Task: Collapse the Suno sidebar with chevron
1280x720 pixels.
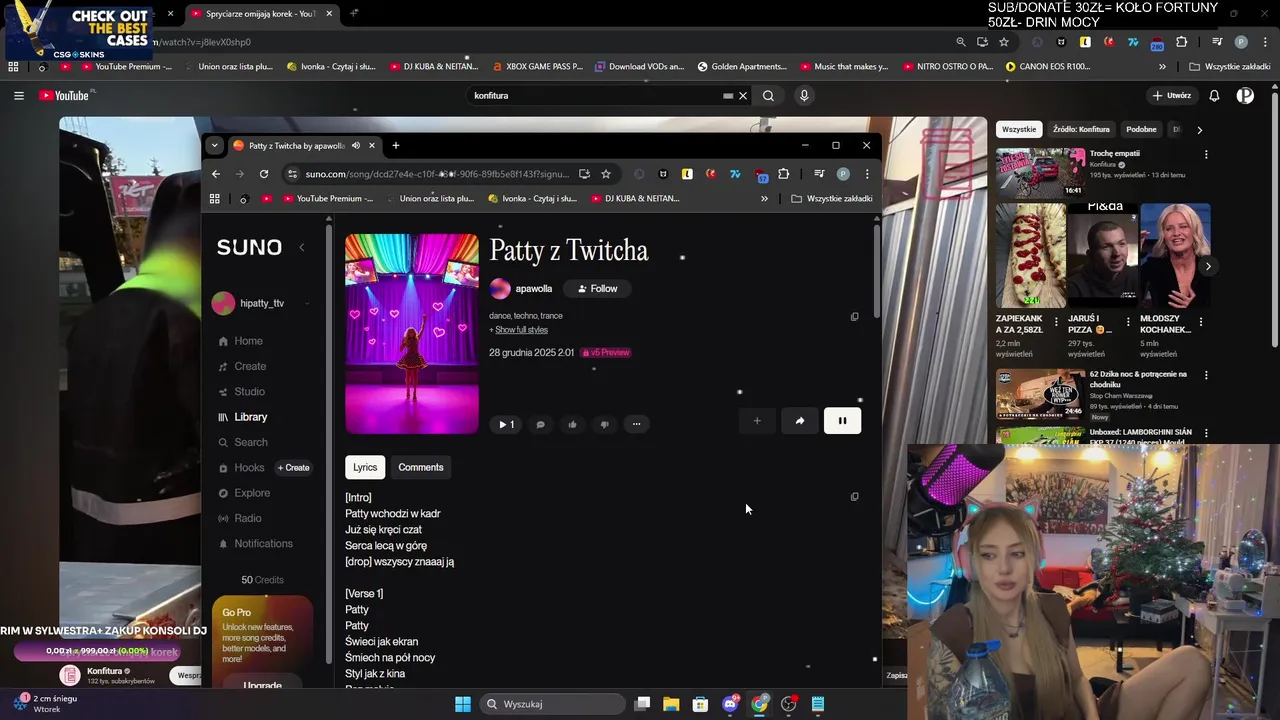Action: coord(302,247)
